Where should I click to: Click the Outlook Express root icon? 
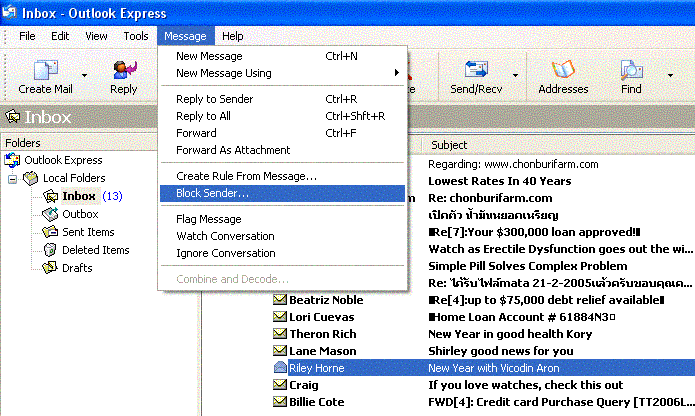point(12,160)
